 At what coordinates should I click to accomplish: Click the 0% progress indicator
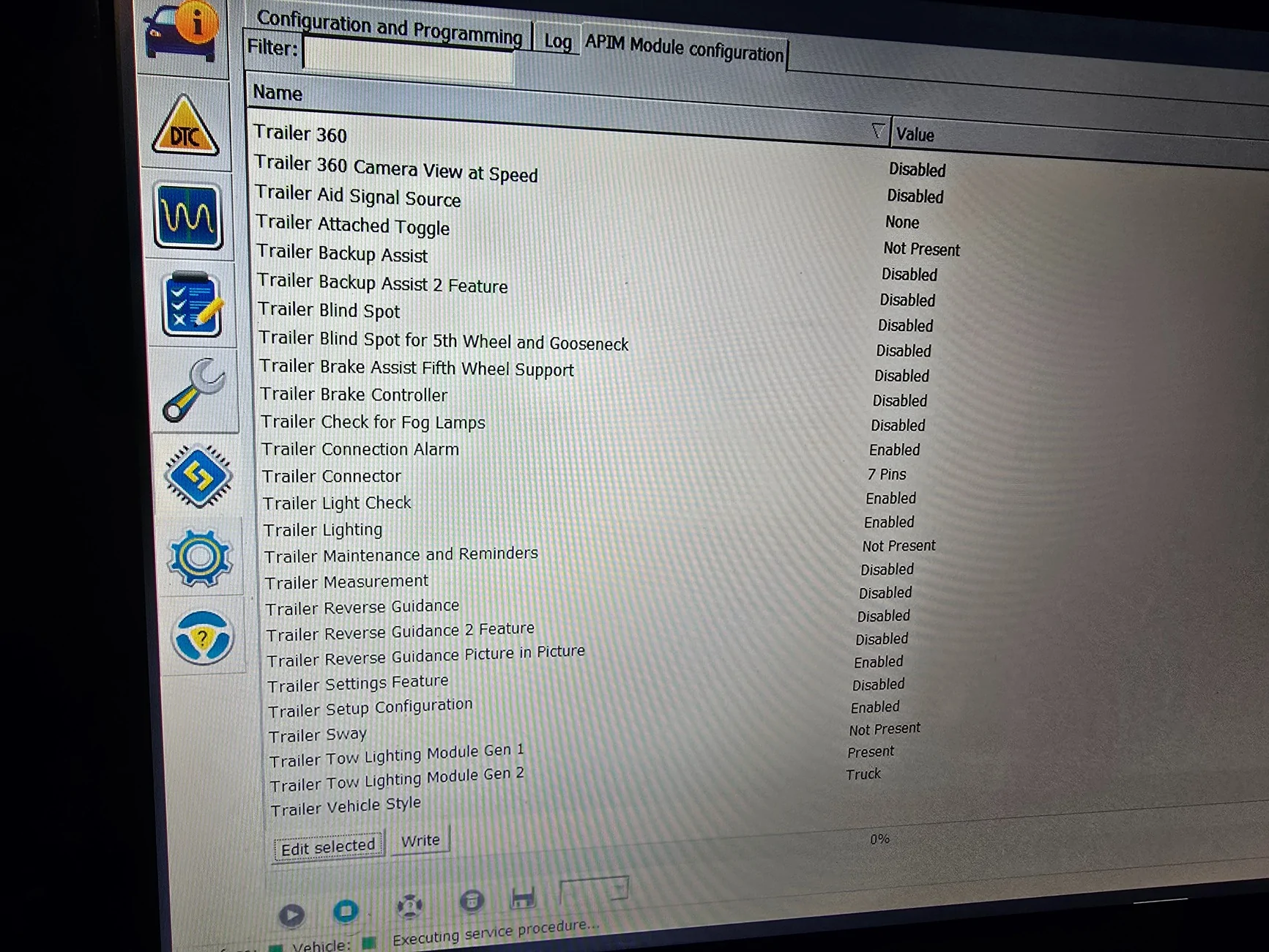tap(879, 839)
